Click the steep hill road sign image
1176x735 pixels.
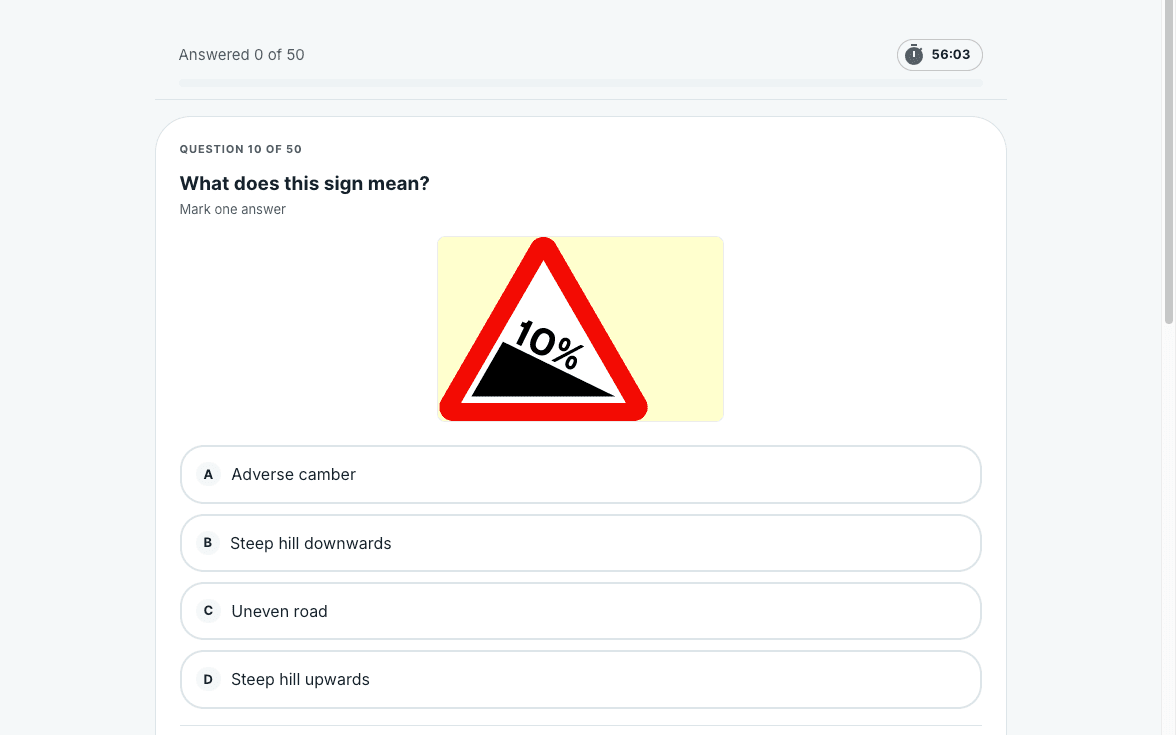pos(580,329)
